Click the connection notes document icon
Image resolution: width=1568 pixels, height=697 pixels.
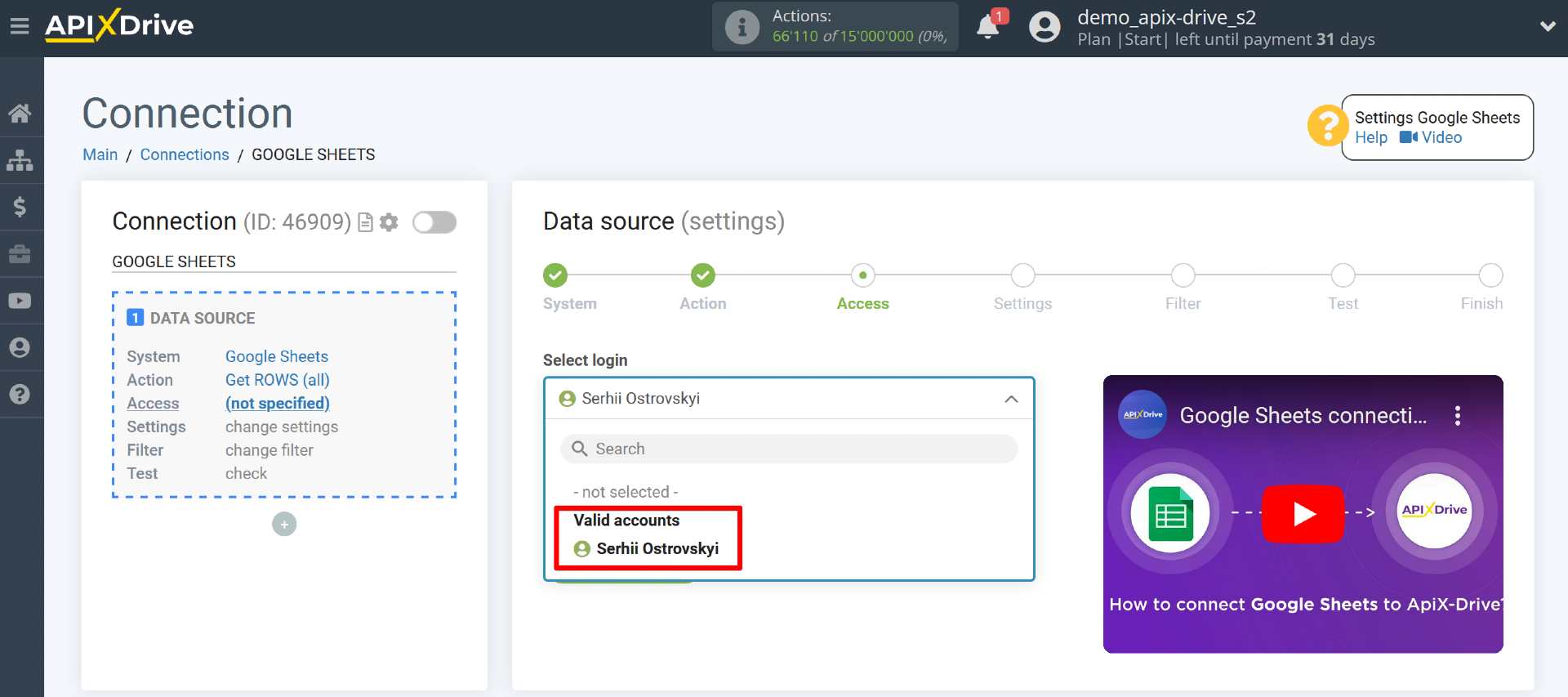366,222
